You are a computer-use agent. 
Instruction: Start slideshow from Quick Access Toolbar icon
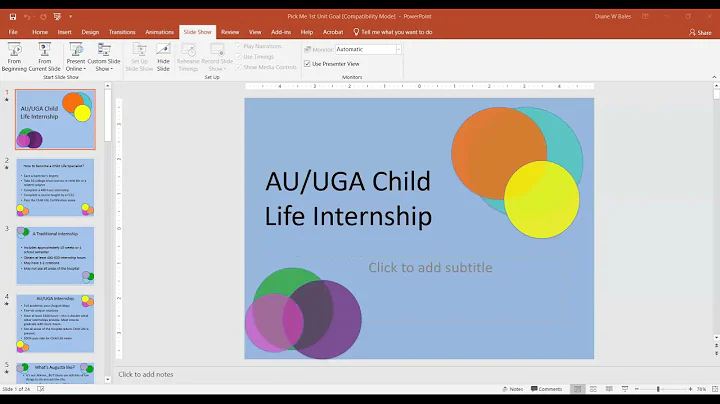(x=57, y=17)
